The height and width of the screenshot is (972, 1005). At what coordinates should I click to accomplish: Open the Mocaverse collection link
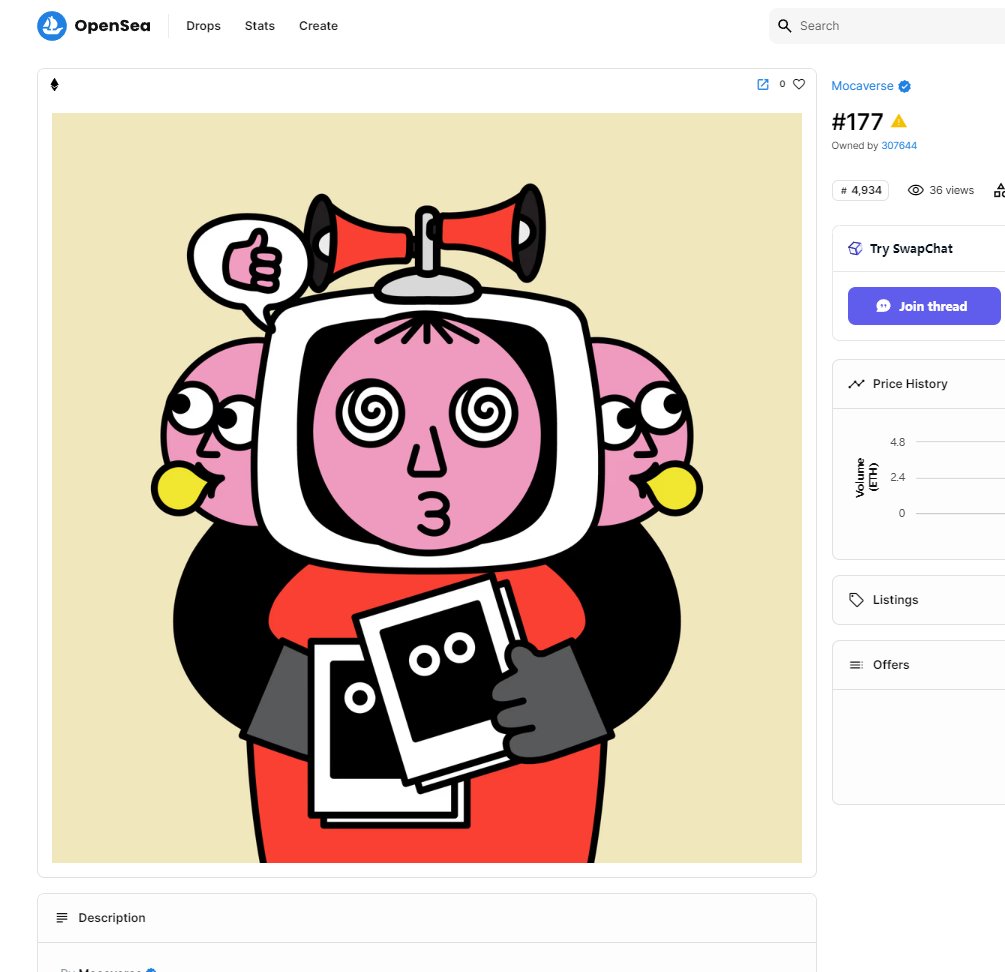tap(862, 86)
